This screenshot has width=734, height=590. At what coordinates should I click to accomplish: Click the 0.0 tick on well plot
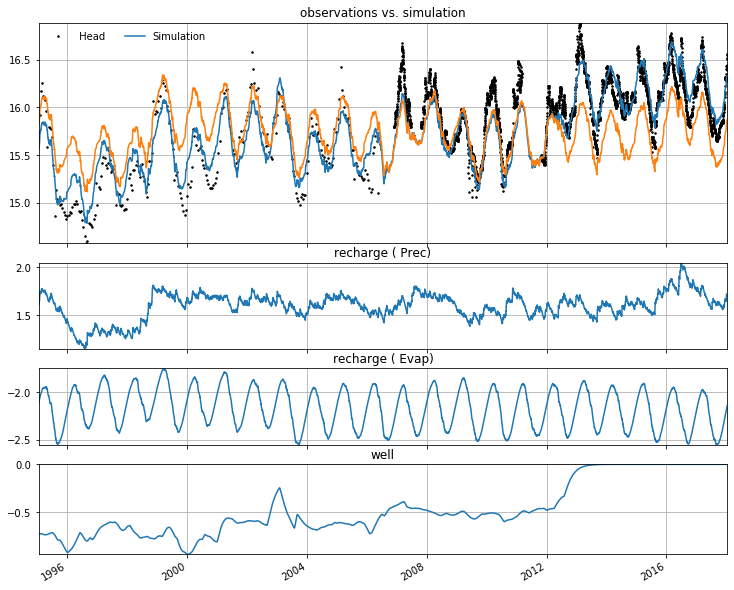[23, 465]
